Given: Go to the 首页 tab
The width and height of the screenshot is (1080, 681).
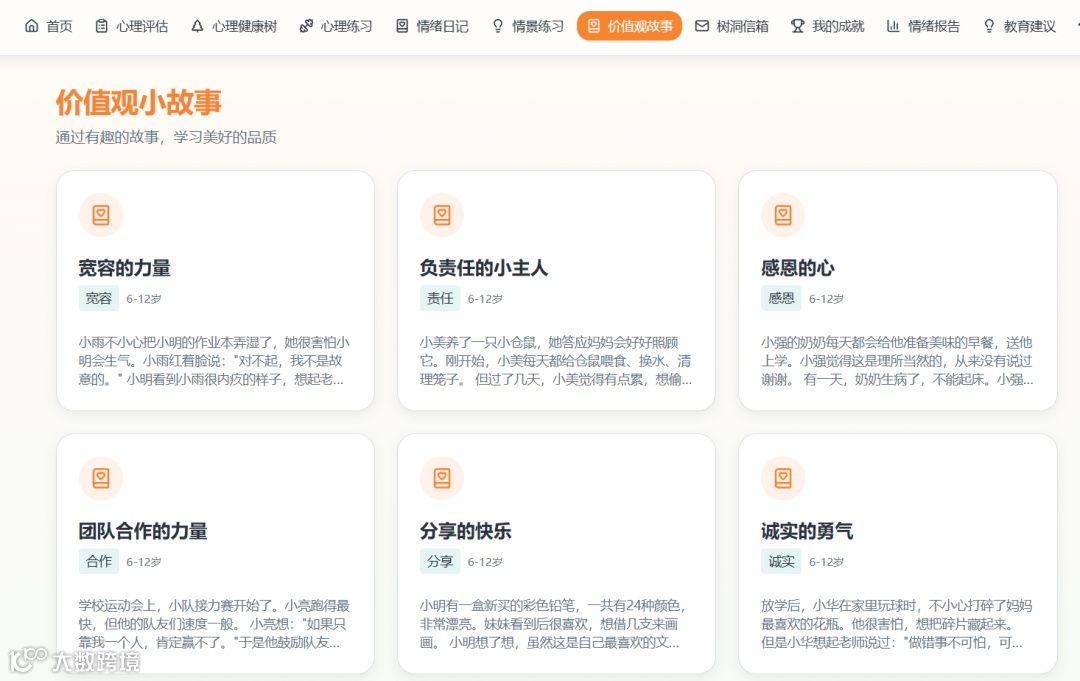Looking at the screenshot, I should (49, 26).
